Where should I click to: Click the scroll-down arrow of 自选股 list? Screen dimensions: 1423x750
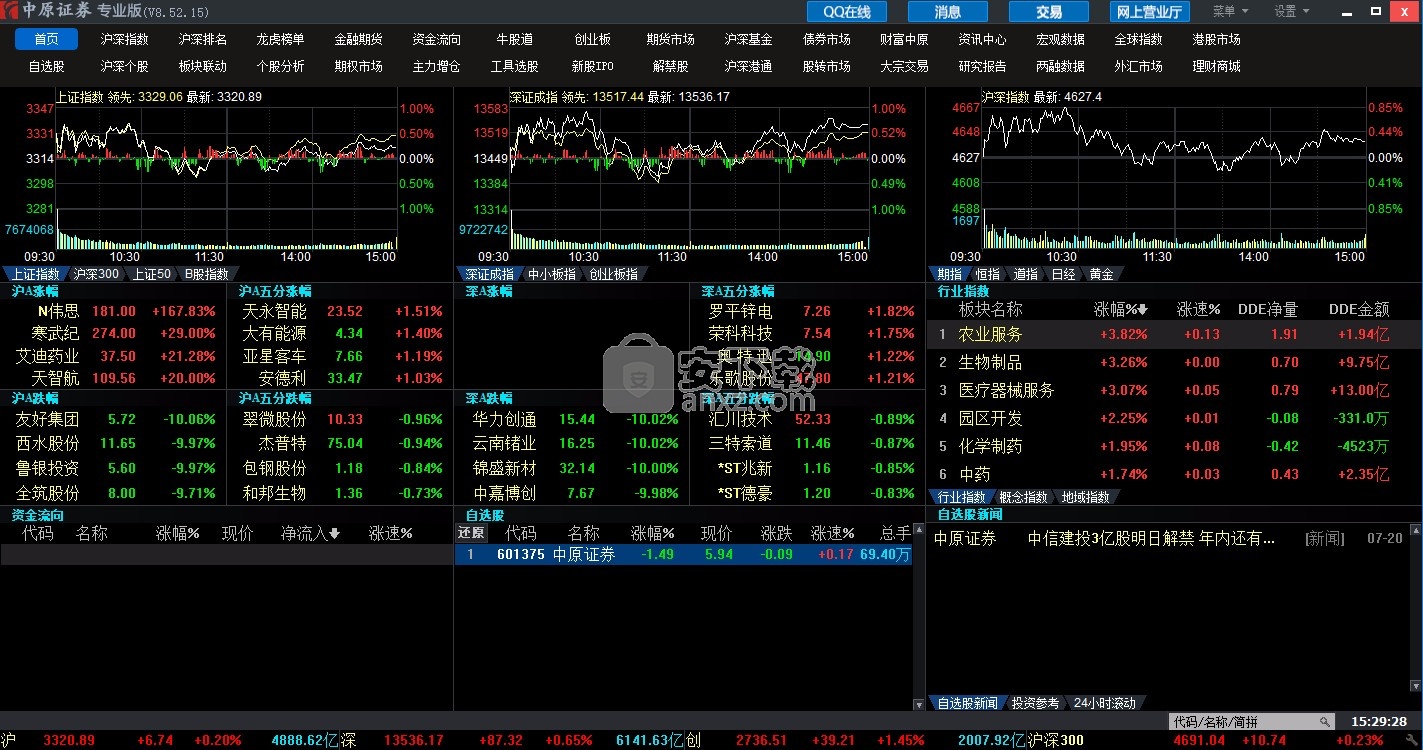click(919, 703)
